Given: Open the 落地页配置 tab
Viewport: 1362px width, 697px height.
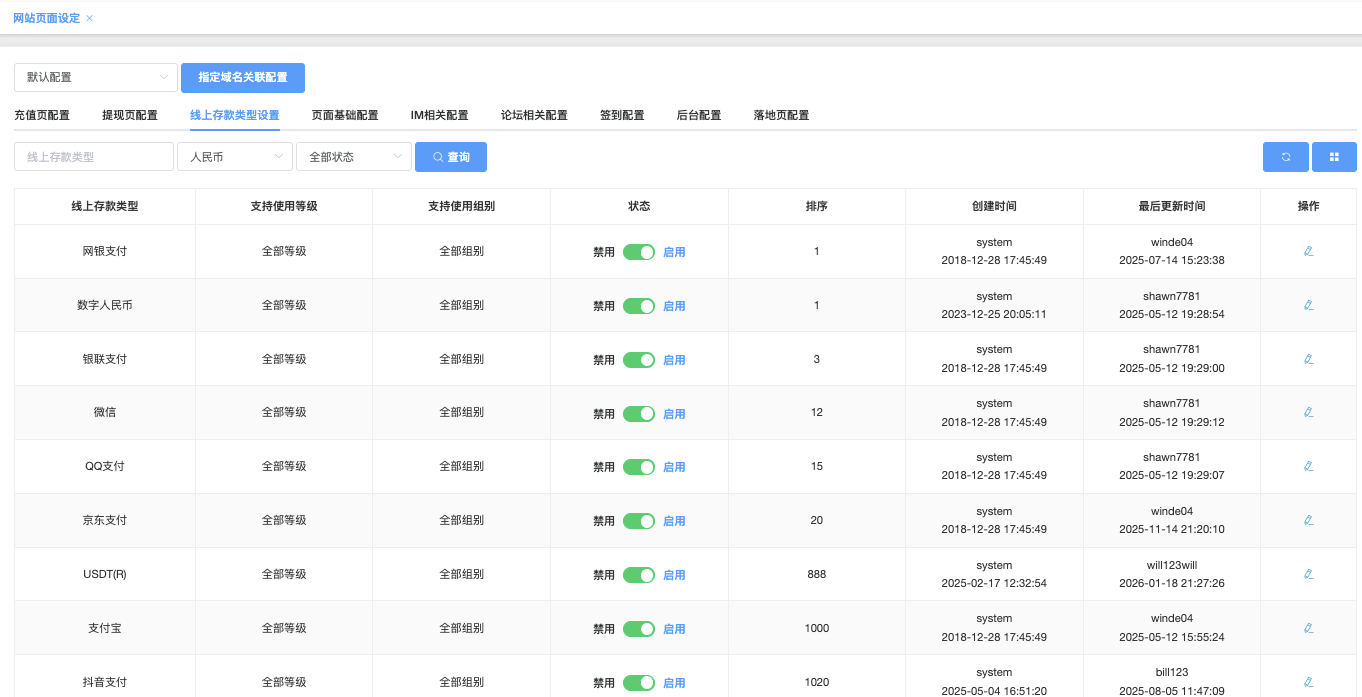Looking at the screenshot, I should pyautogui.click(x=781, y=115).
